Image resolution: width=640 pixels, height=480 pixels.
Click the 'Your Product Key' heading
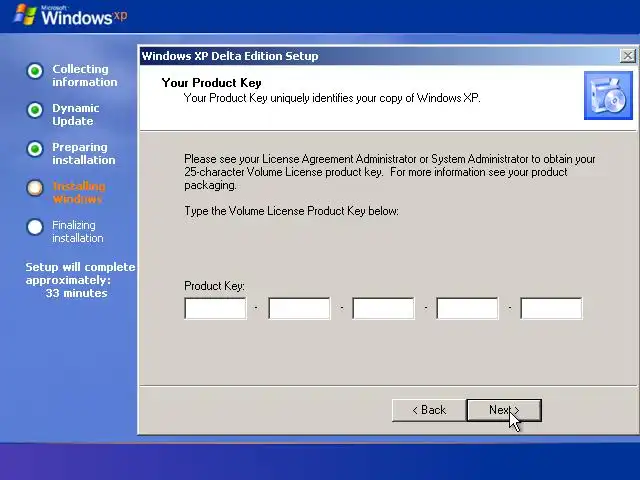(x=211, y=83)
